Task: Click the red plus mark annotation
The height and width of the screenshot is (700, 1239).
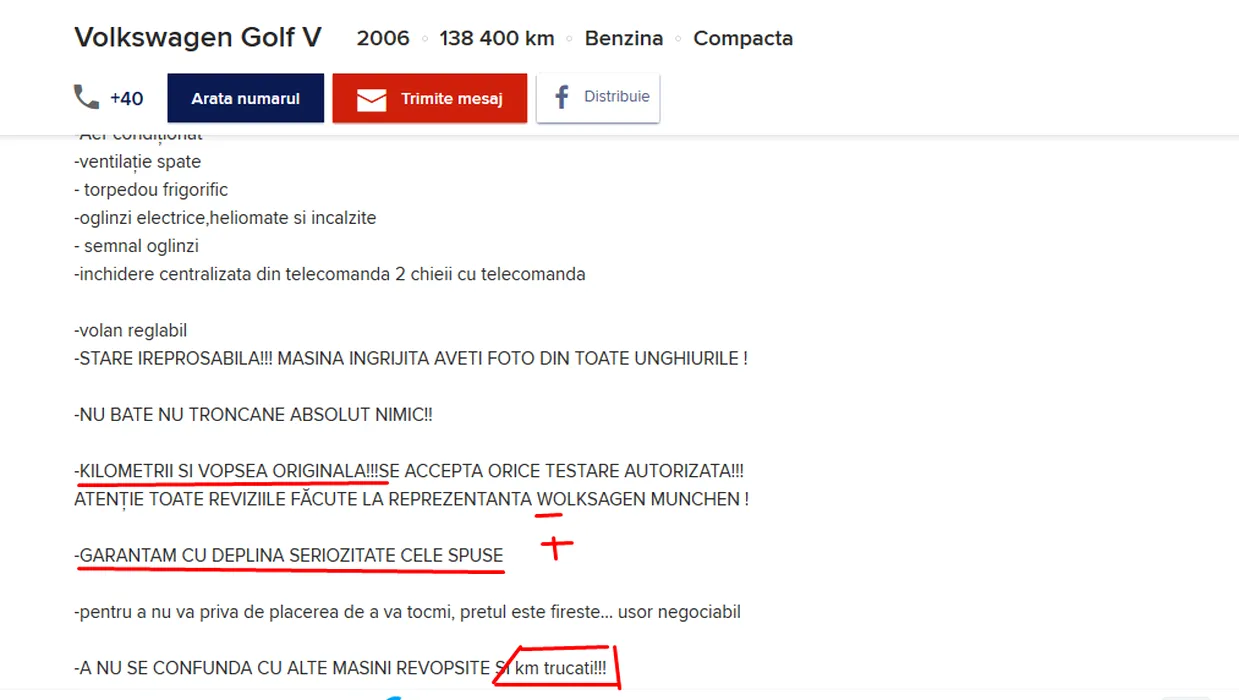Action: tap(557, 546)
